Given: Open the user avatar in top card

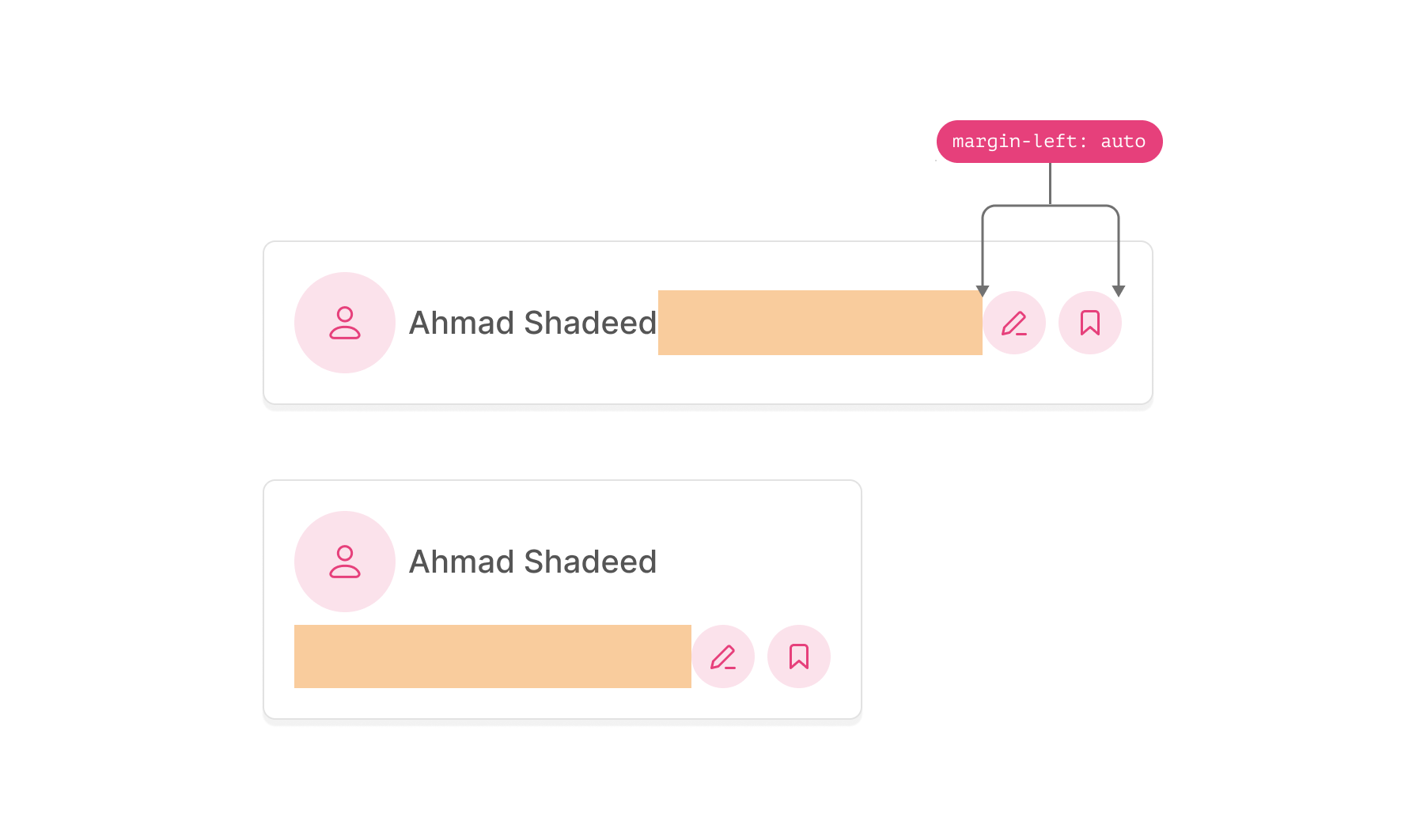Looking at the screenshot, I should tap(345, 323).
